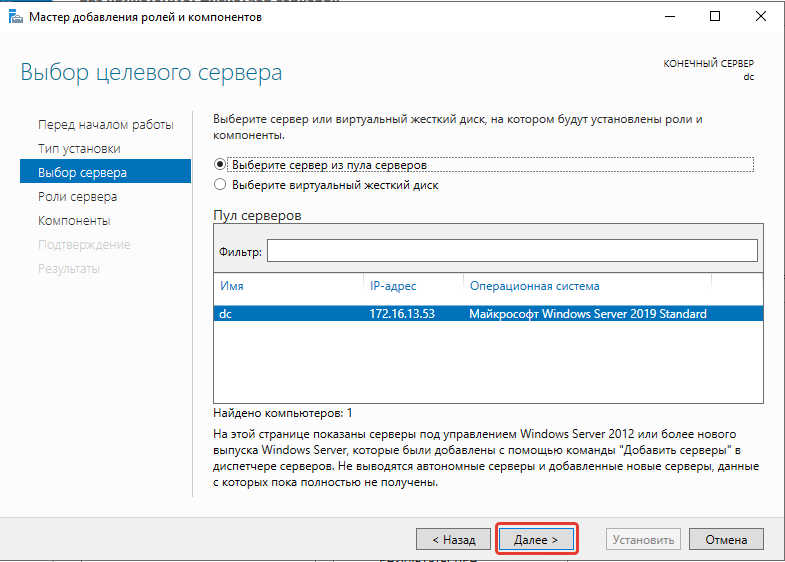Select server row dc in the pool

click(488, 314)
